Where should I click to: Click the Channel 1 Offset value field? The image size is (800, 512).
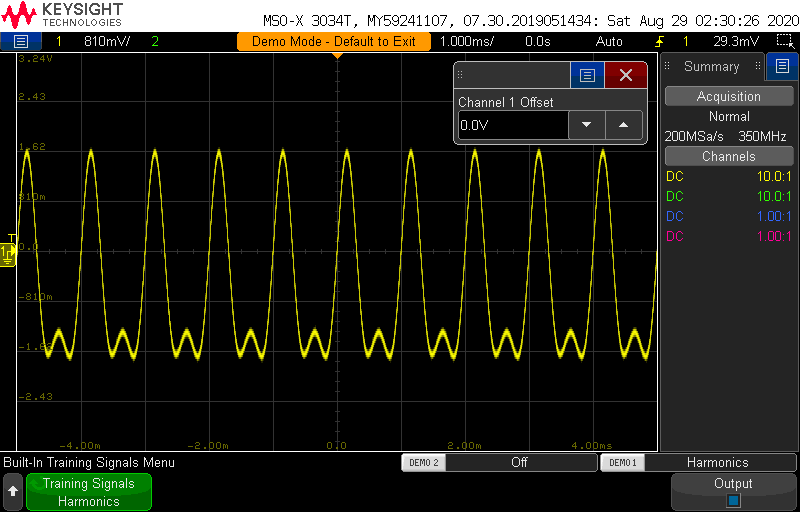[513, 125]
